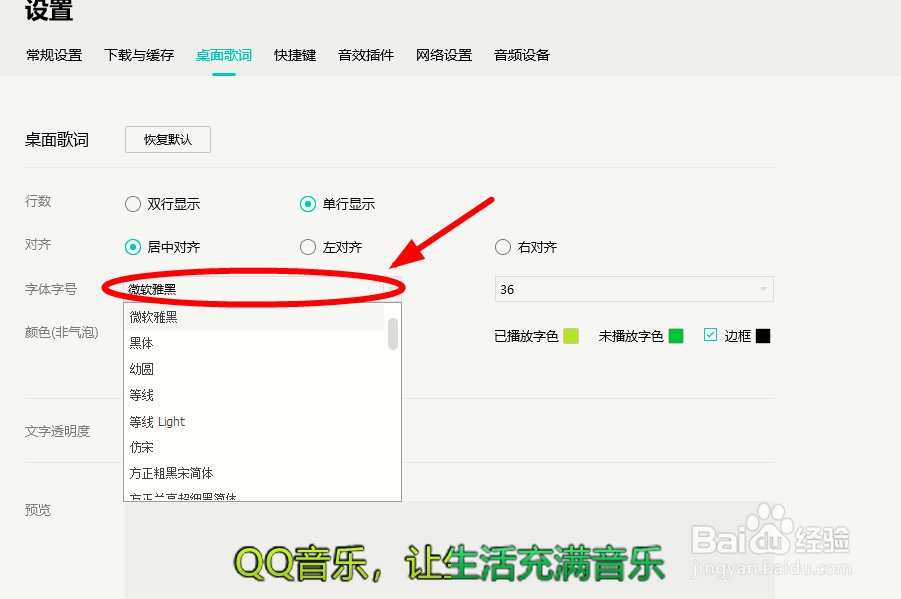Viewport: 901px width, 599px height.
Task: Pick 黑体 from font list
Action: point(255,343)
